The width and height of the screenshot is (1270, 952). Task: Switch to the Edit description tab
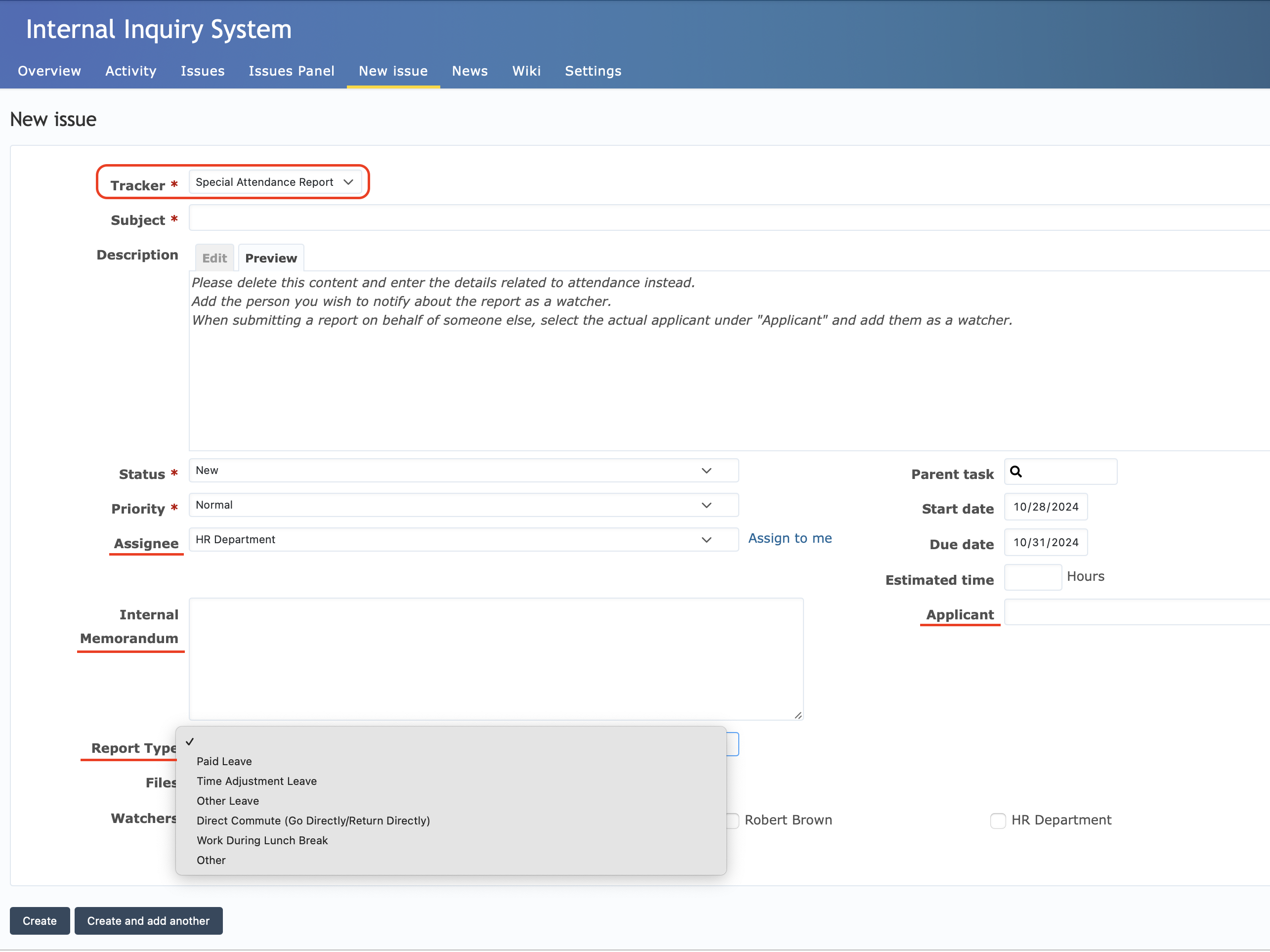click(x=213, y=257)
